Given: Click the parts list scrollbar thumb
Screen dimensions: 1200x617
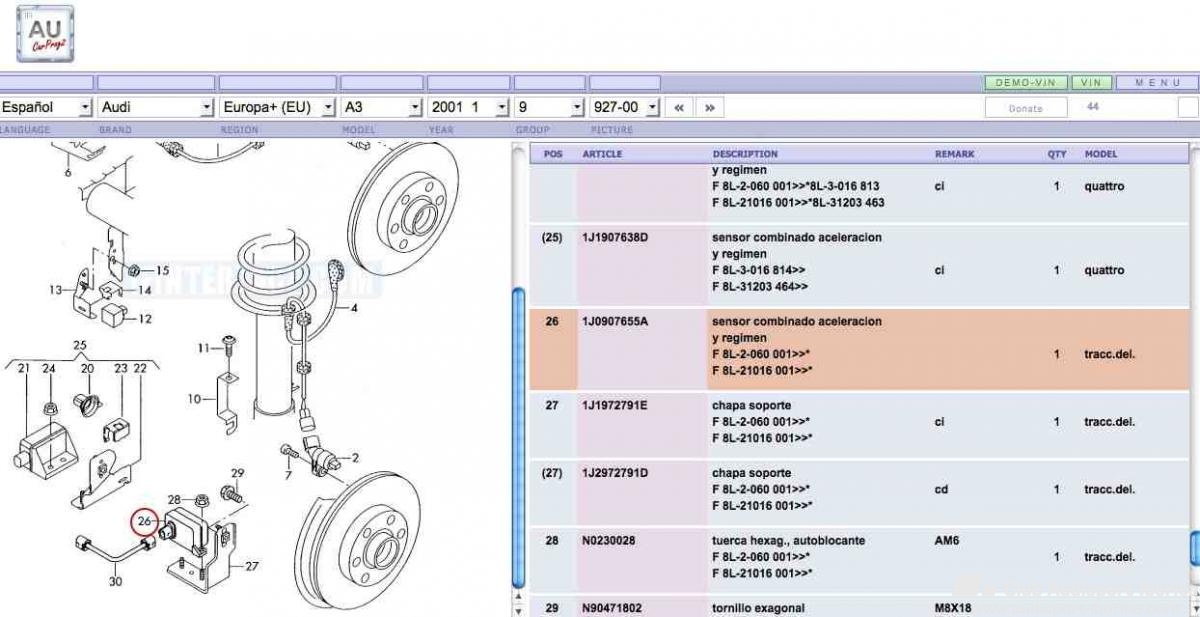Looking at the screenshot, I should click(1194, 549).
